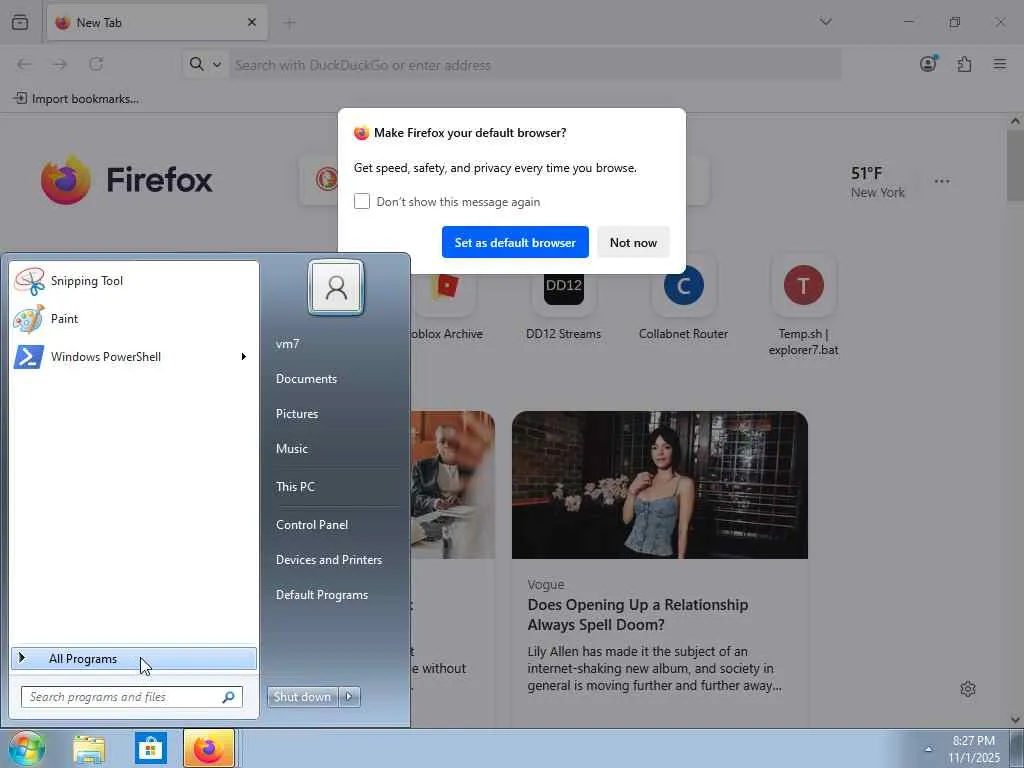Click Set as default browser button
This screenshot has width=1024, height=768.
point(515,242)
